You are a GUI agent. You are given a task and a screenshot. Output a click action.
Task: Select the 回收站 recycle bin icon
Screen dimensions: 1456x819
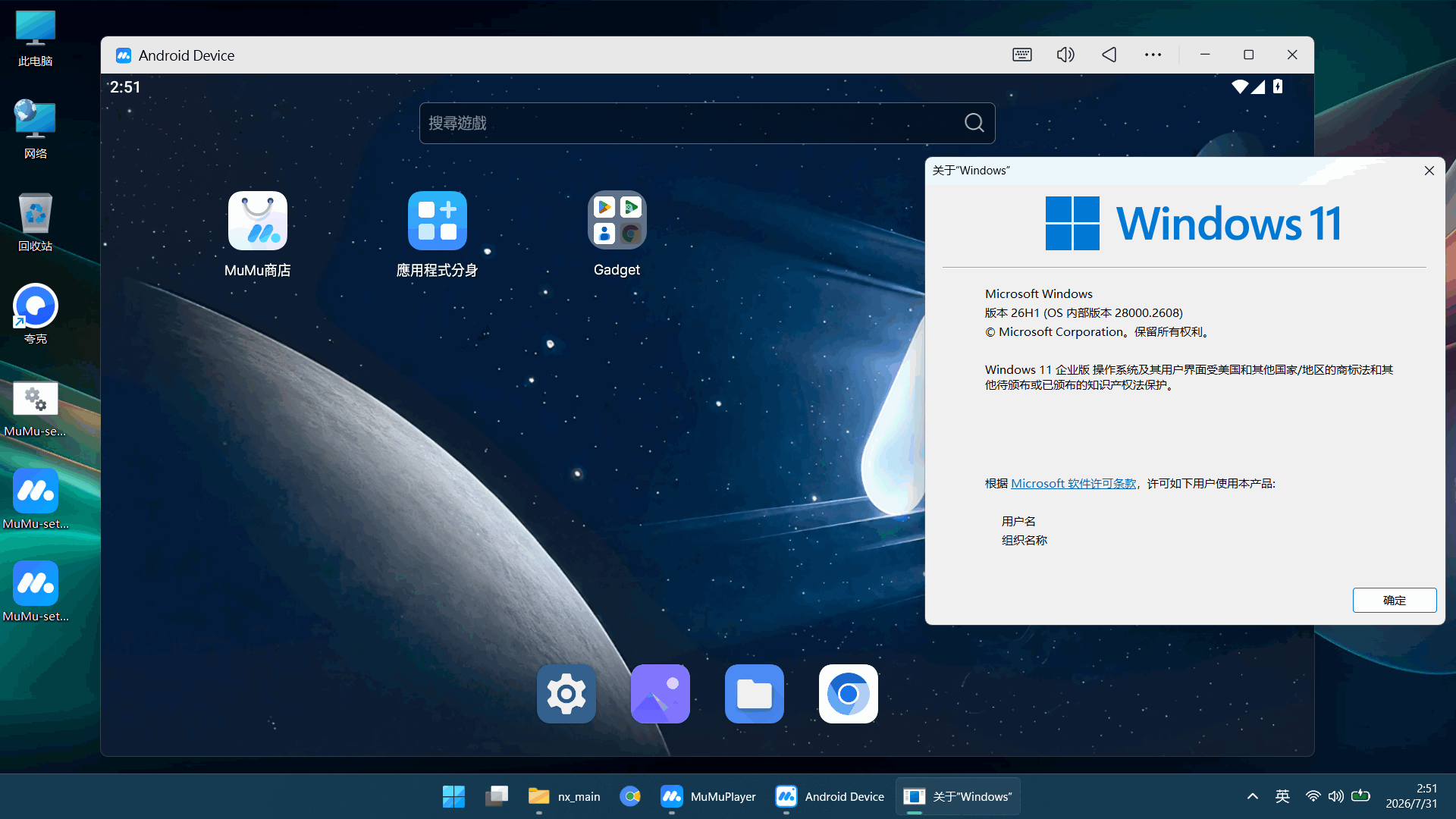36,223
